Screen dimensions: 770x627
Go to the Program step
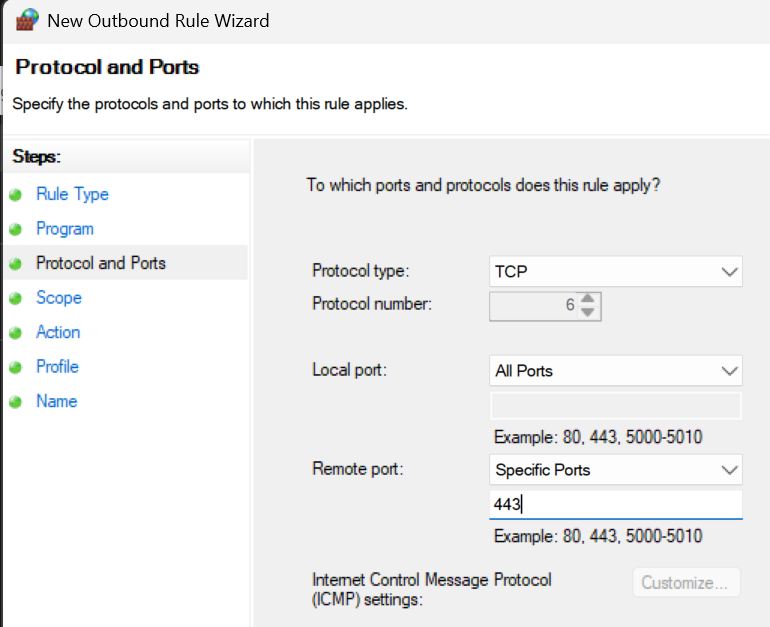[x=64, y=229]
